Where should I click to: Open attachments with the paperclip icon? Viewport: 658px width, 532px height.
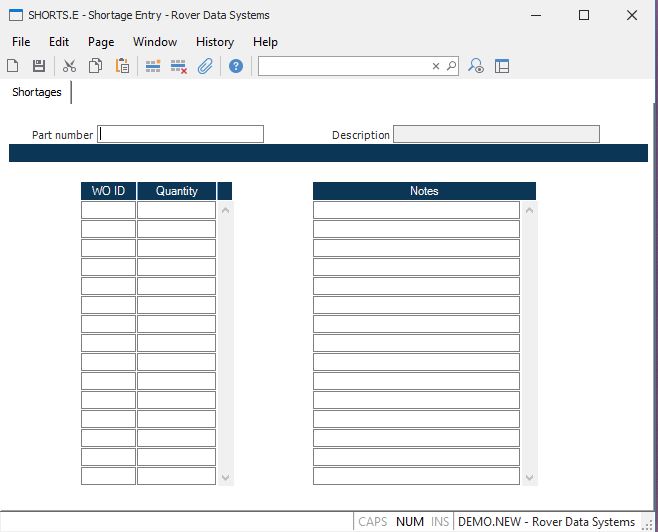[x=205, y=66]
